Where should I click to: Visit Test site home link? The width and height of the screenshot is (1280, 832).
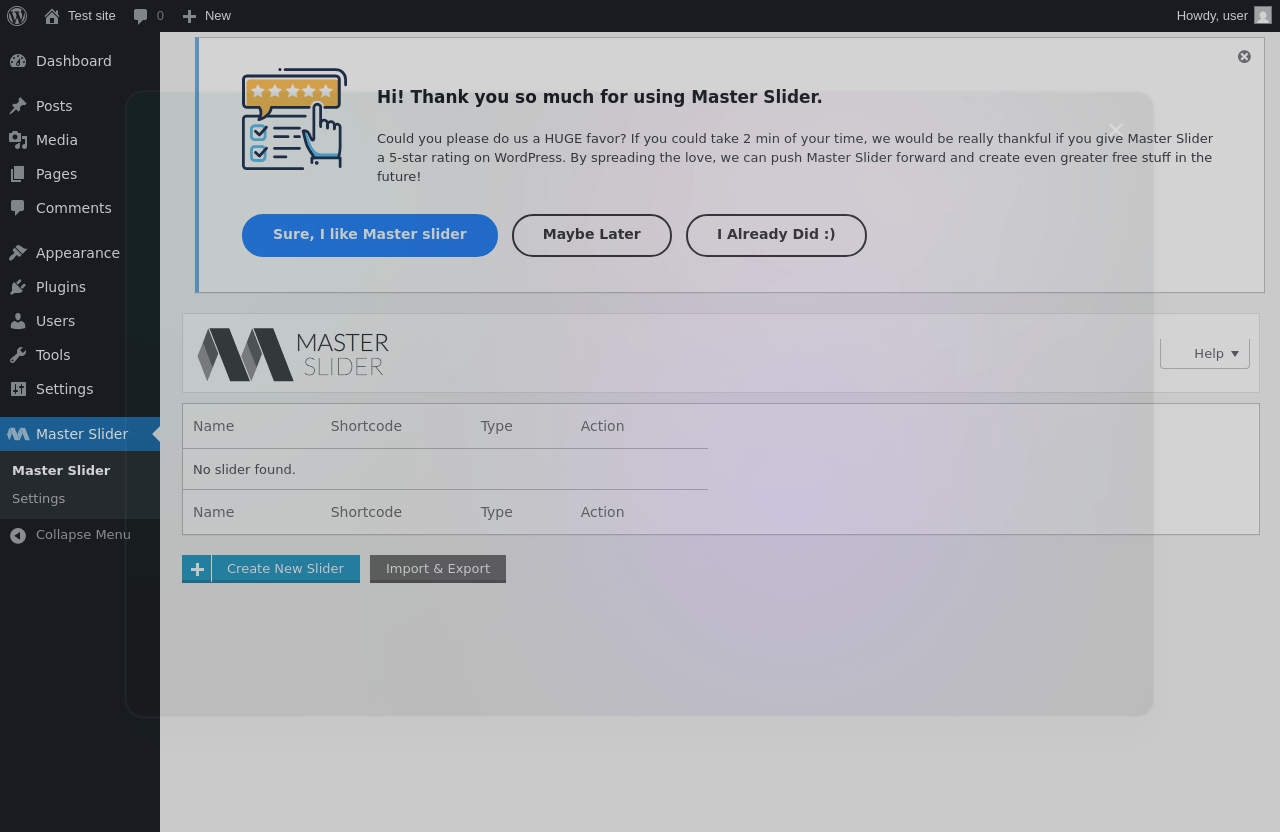(x=80, y=16)
